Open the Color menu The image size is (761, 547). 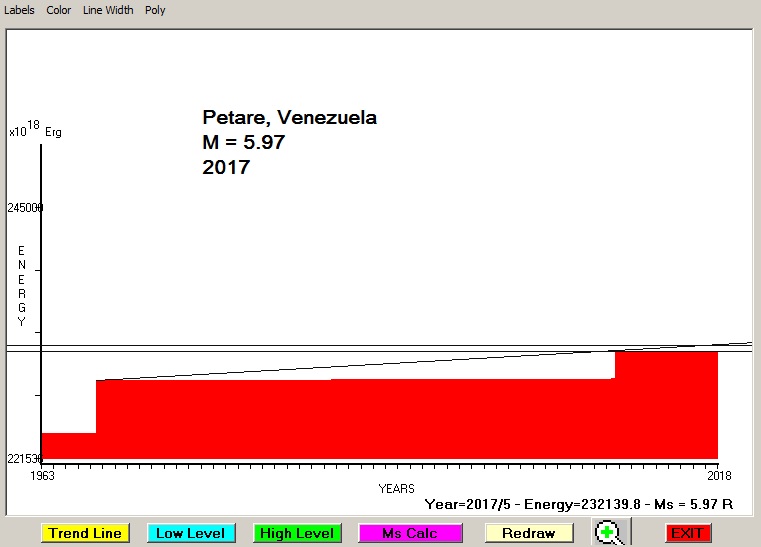coord(59,10)
